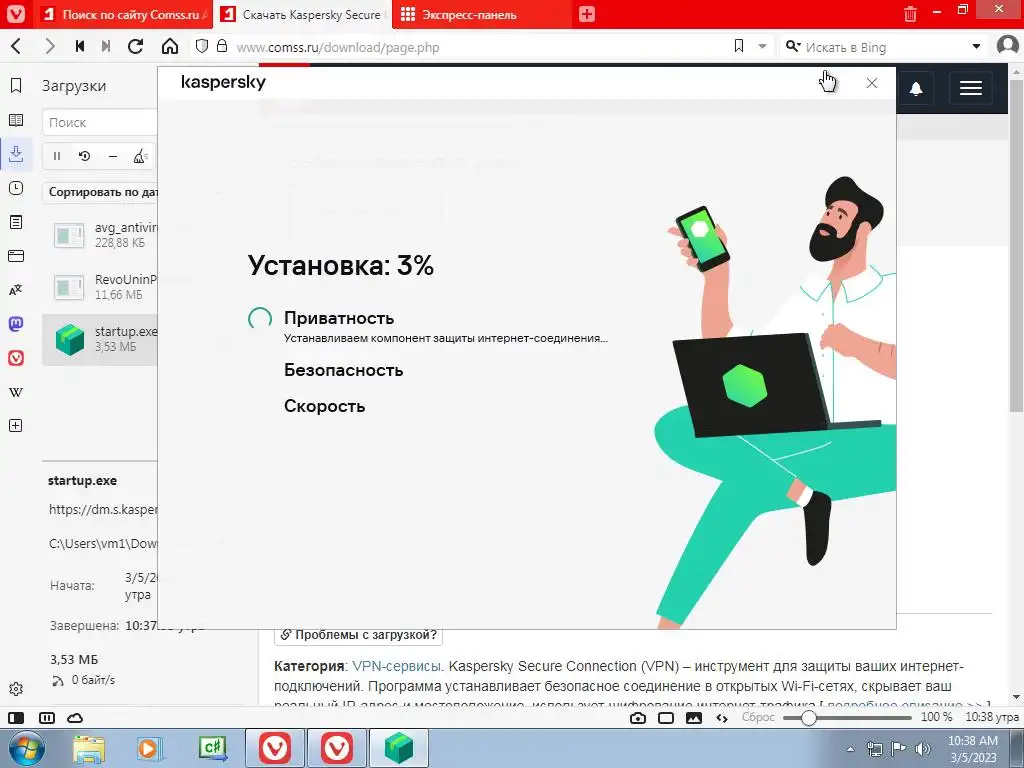Open the 'Сортировать по дате' sort dropdown

point(102,192)
